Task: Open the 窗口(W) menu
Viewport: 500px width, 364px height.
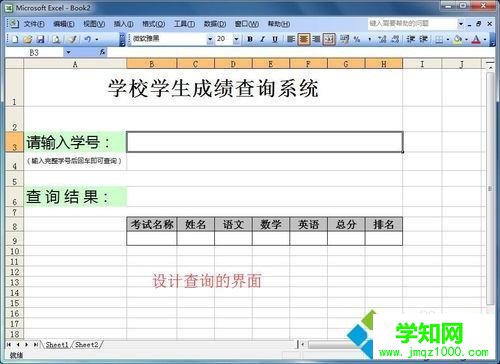Action: click(247, 24)
